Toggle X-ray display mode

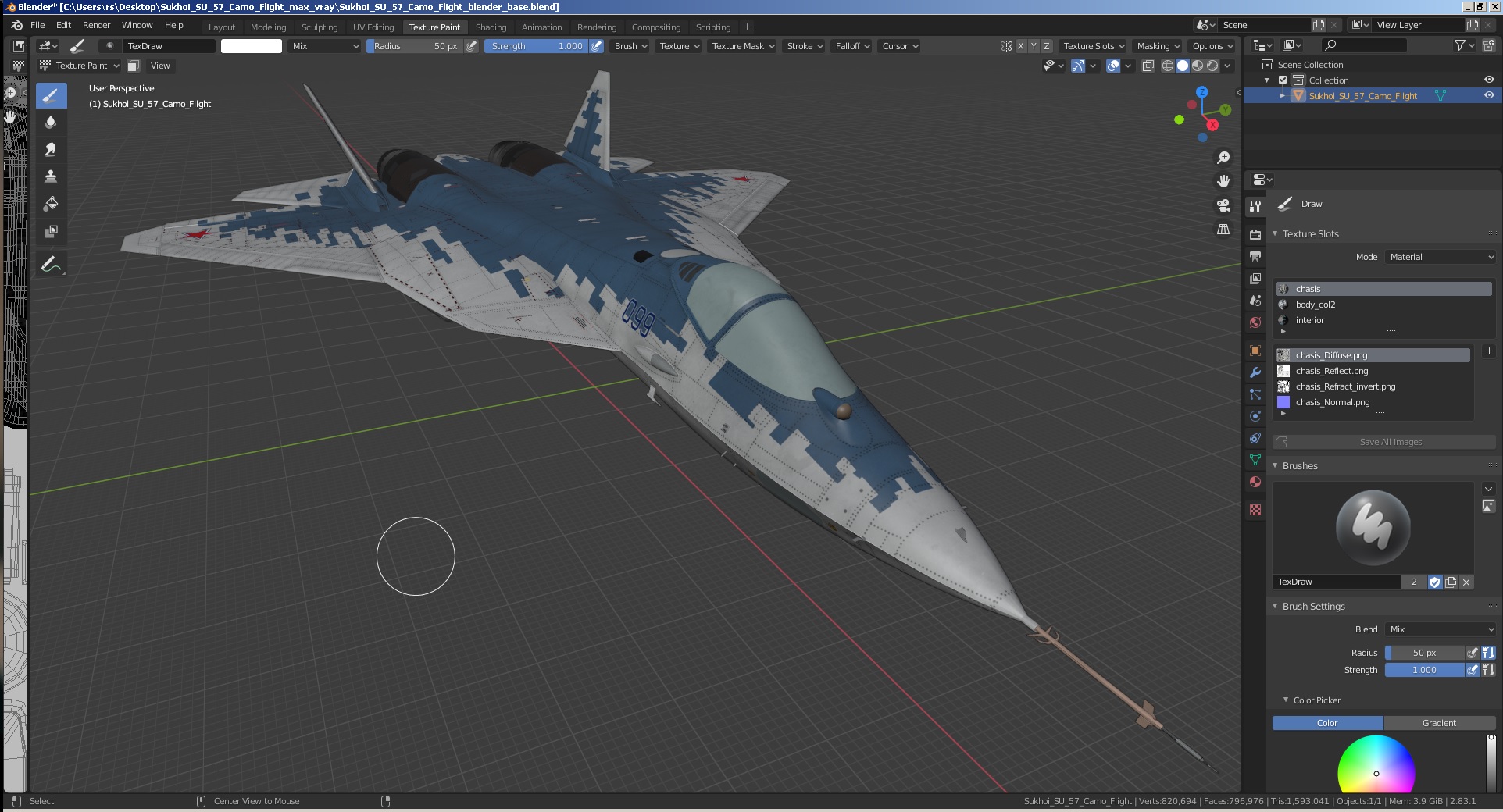[x=1148, y=66]
